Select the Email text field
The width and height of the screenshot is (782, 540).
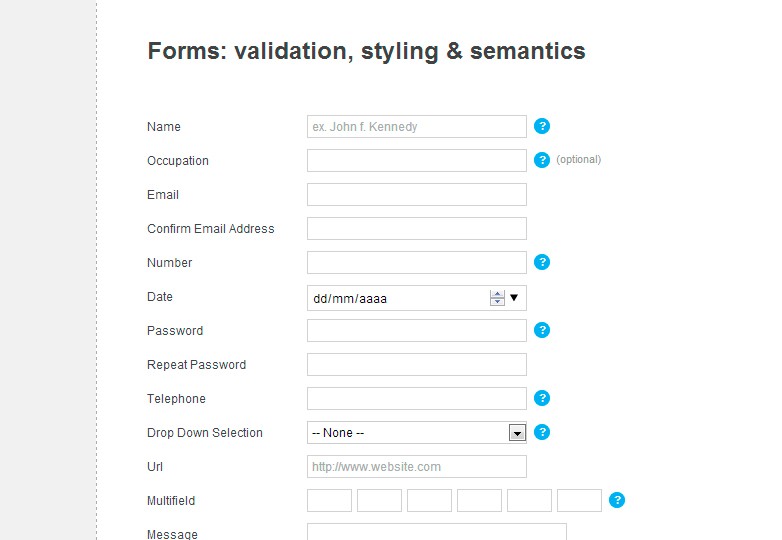417,194
